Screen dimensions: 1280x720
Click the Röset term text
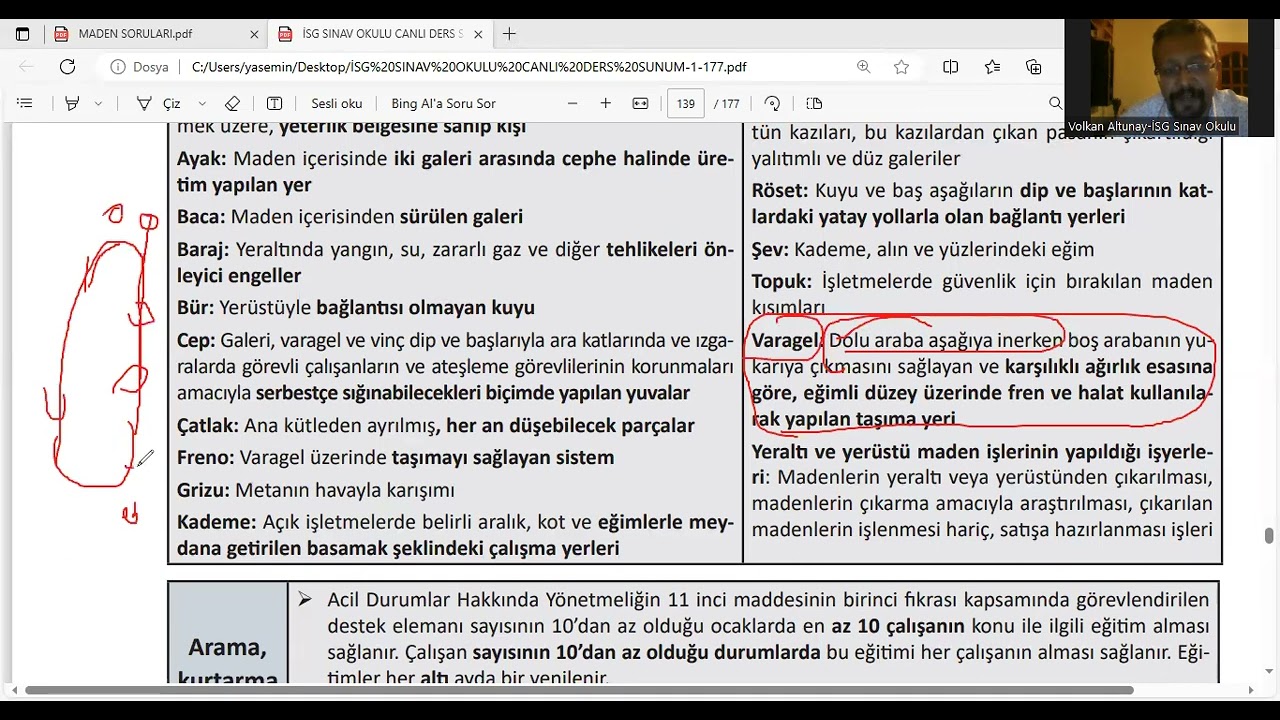coord(781,190)
